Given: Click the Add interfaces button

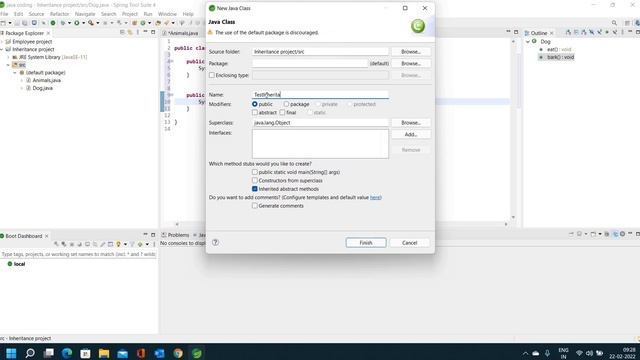Looking at the screenshot, I should (411, 134).
